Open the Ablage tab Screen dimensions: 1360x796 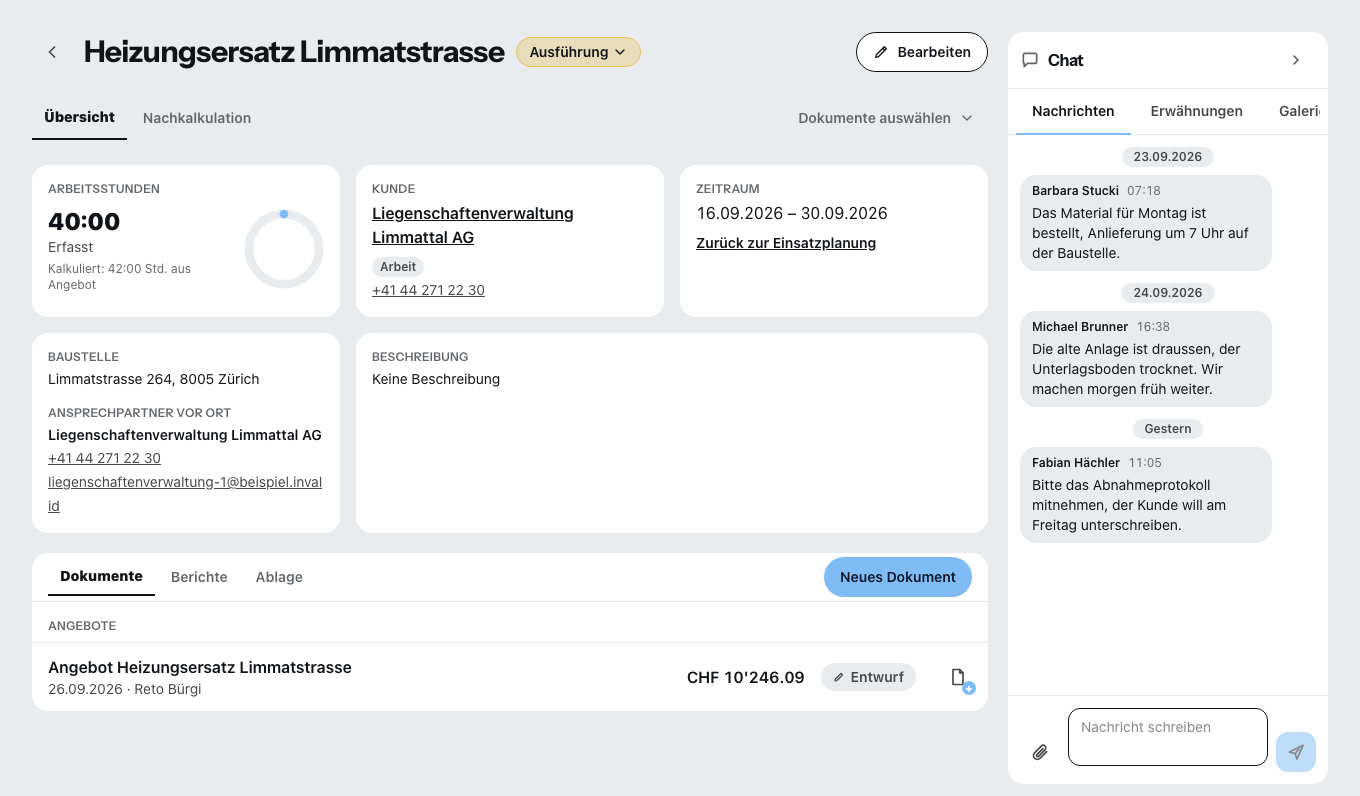click(x=279, y=577)
